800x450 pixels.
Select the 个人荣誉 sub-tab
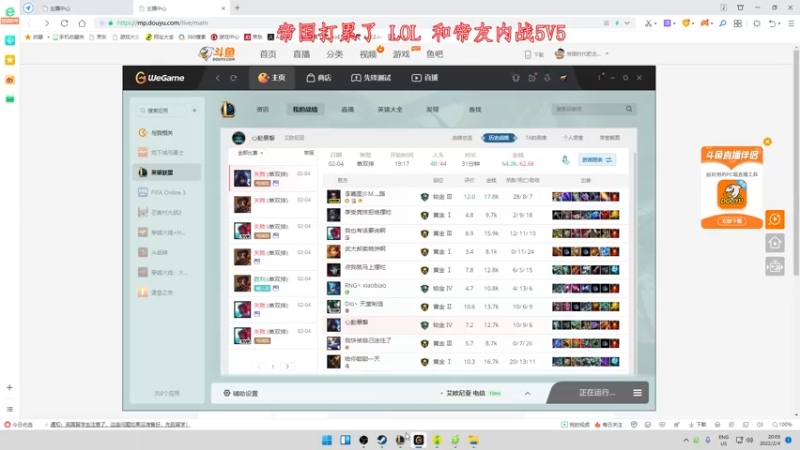(x=572, y=138)
